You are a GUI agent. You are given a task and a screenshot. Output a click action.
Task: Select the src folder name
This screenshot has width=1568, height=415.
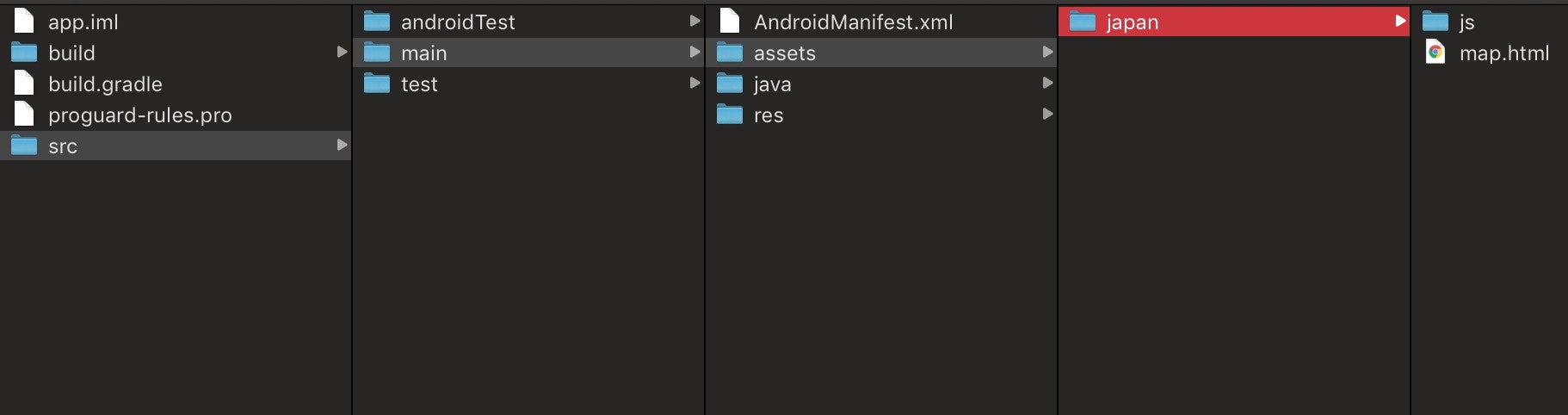click(63, 146)
